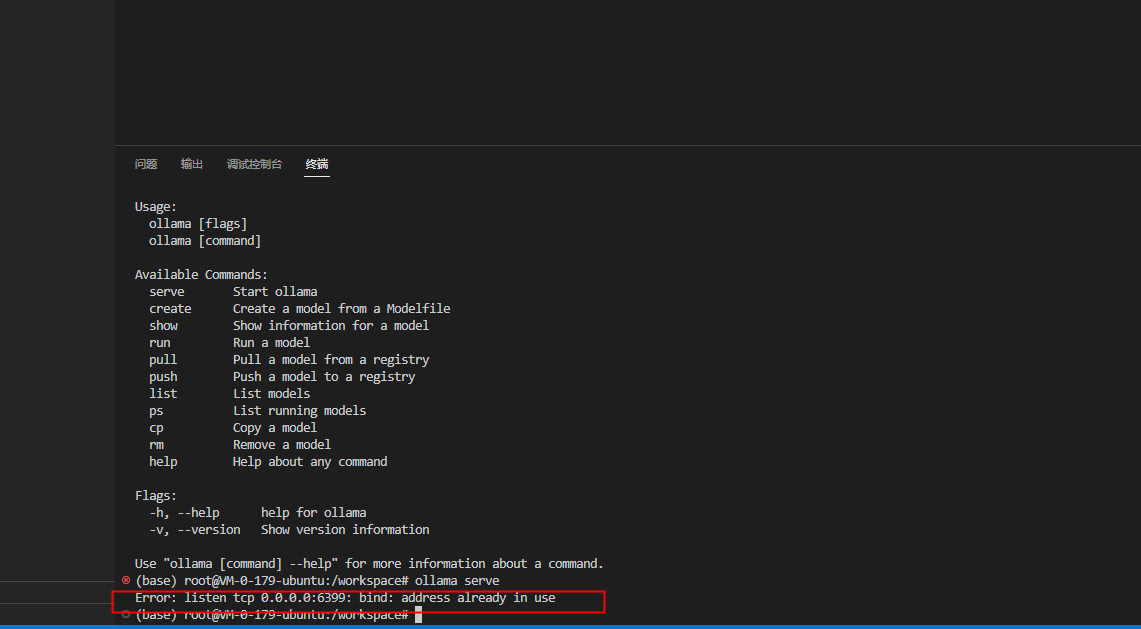This screenshot has width=1141, height=629.
Task: Select the 终端 (Terminal) tab
Action: pos(317,165)
